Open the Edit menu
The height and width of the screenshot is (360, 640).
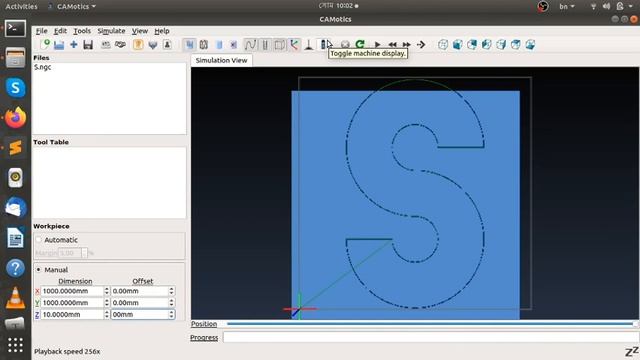pyautogui.click(x=60, y=31)
